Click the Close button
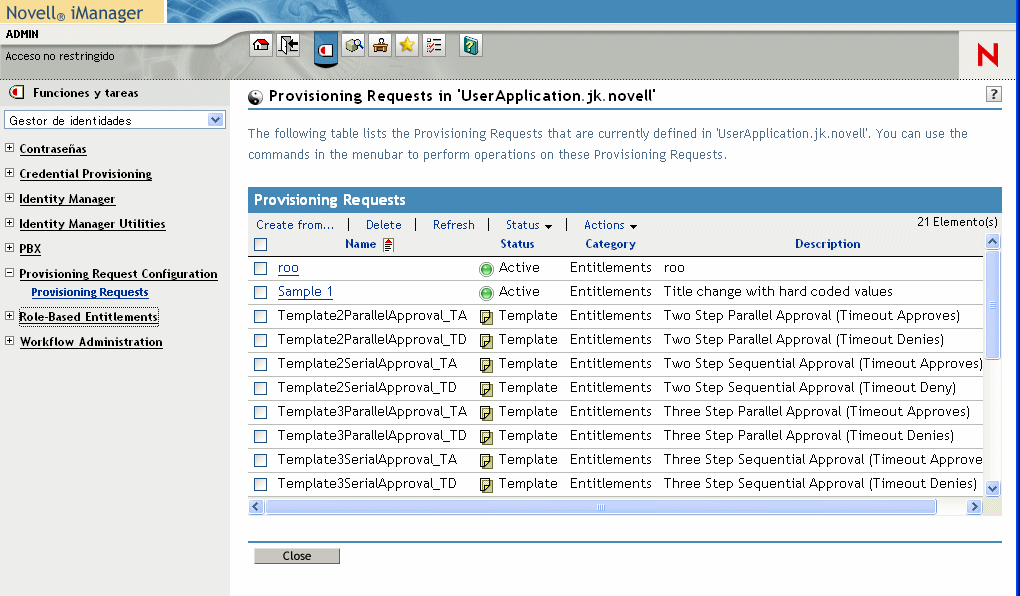1020x596 pixels. 297,556
